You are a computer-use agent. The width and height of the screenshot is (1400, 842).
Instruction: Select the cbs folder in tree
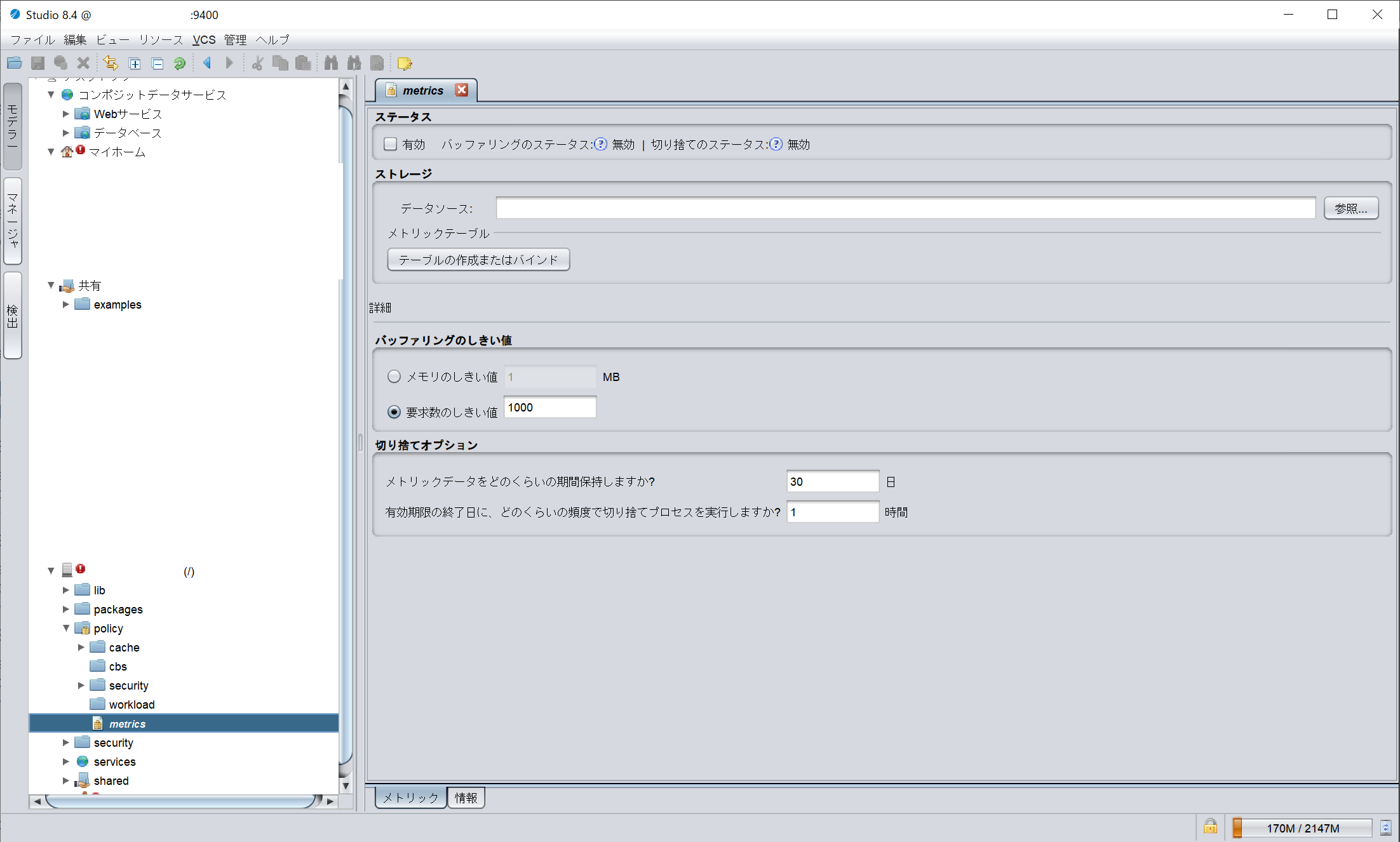[x=118, y=666]
